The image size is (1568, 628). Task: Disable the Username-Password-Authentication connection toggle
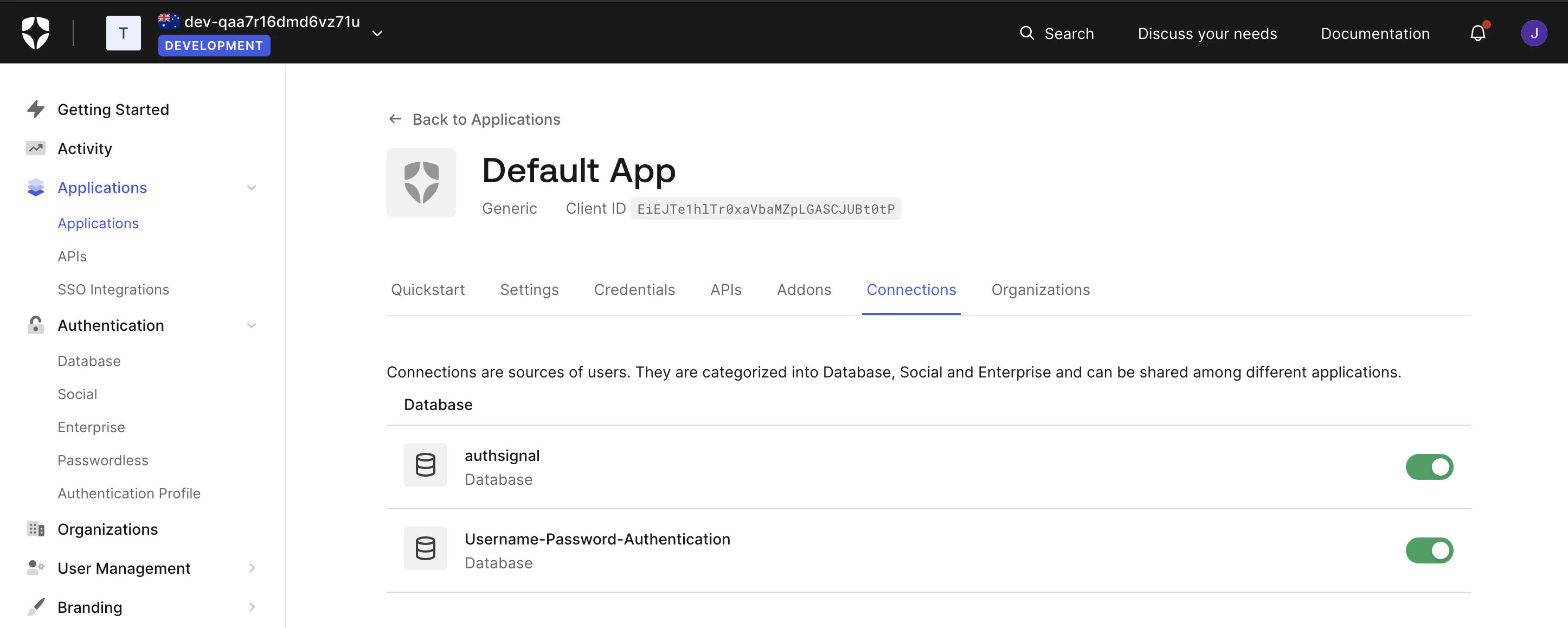coord(1429,550)
